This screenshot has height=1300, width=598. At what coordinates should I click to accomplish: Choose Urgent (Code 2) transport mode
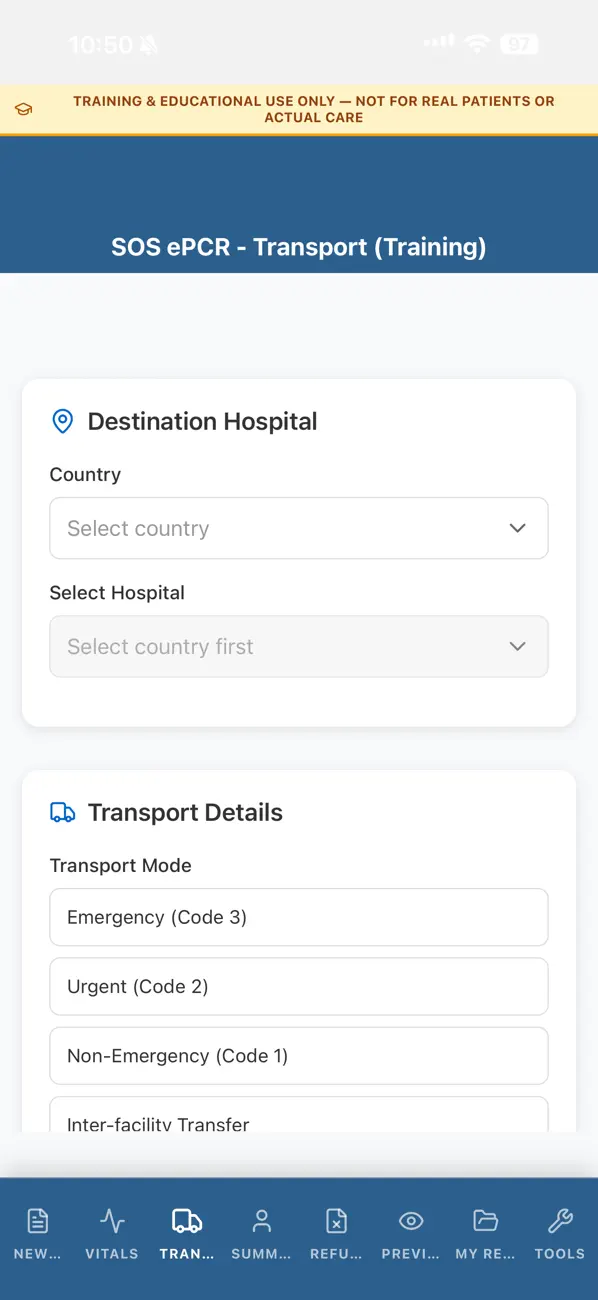pos(298,986)
